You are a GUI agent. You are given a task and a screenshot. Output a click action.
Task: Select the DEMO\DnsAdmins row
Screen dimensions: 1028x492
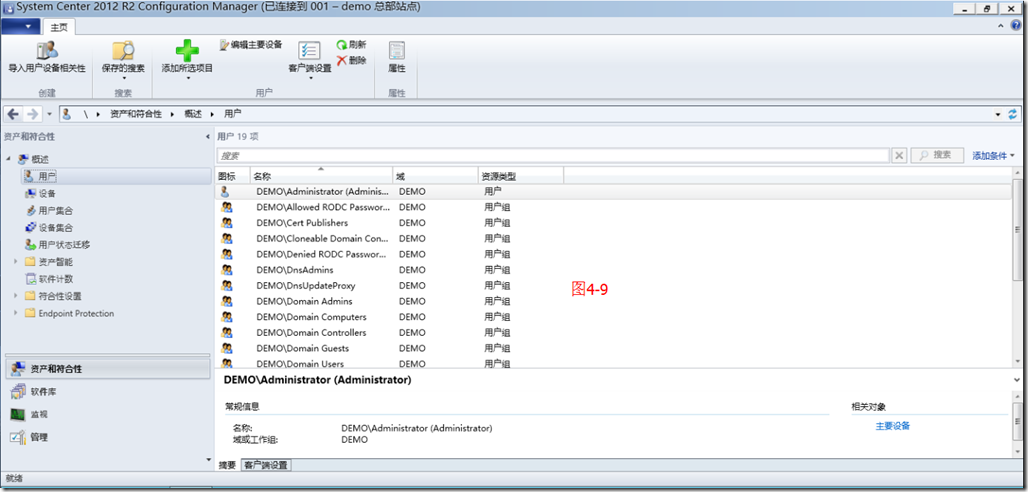pos(614,270)
